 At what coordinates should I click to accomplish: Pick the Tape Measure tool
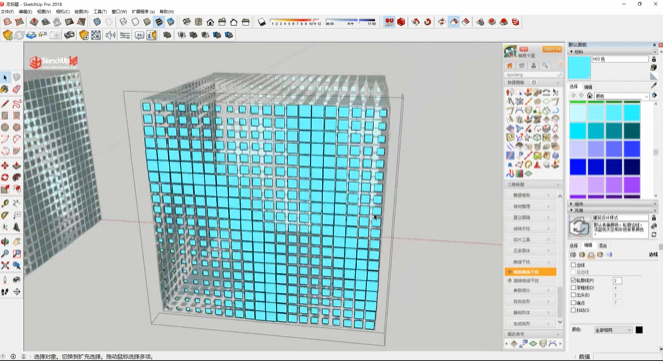click(x=5, y=203)
